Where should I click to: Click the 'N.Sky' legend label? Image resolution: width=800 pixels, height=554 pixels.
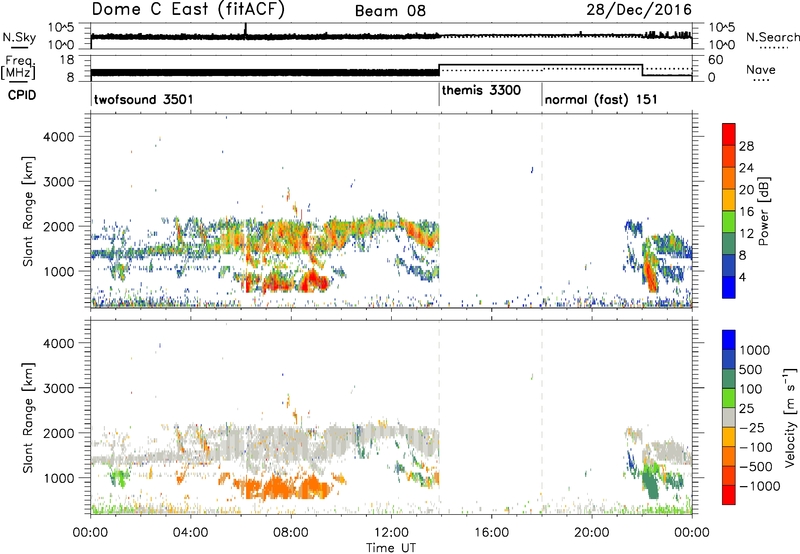tap(19, 37)
